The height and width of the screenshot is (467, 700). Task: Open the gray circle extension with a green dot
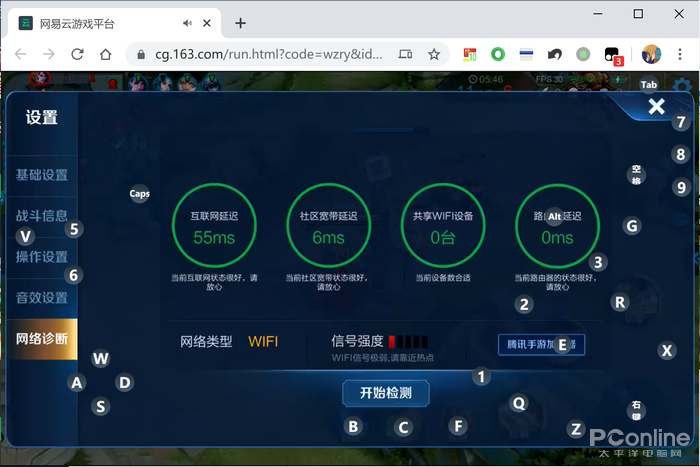(x=583, y=54)
